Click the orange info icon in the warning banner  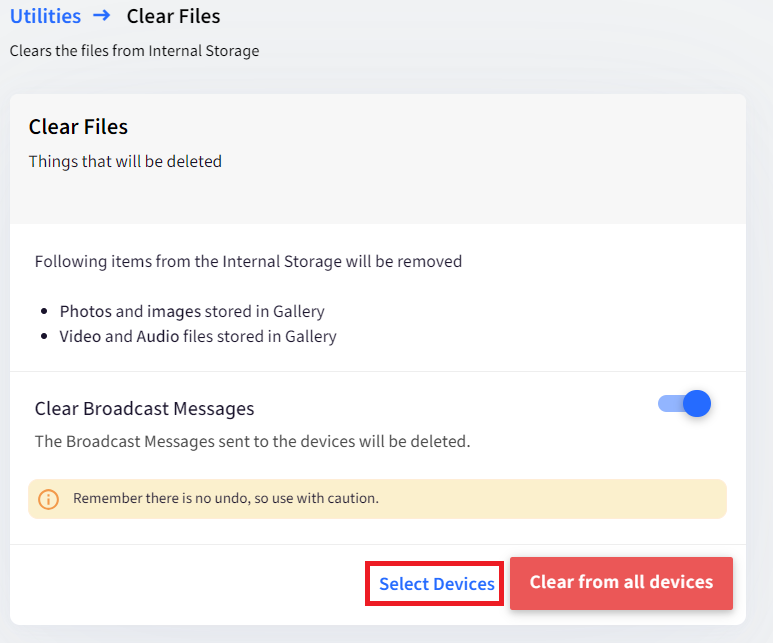tap(48, 499)
